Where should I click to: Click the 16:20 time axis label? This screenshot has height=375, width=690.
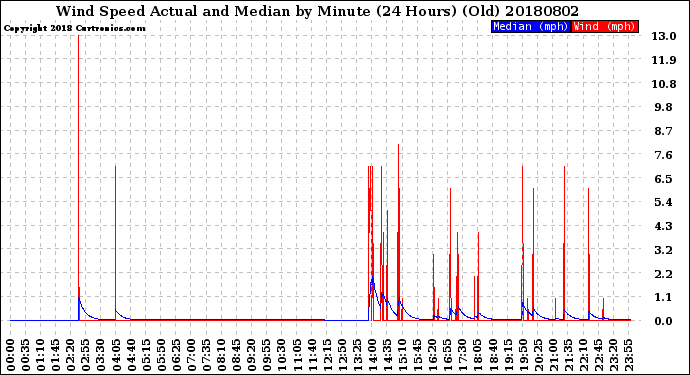(x=433, y=355)
